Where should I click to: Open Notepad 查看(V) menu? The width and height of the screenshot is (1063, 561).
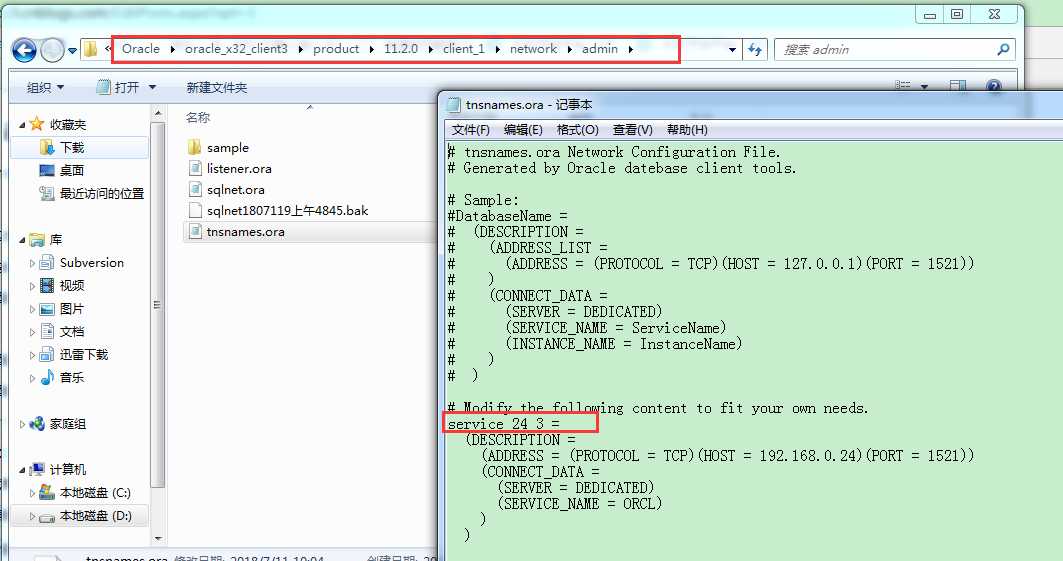point(633,130)
